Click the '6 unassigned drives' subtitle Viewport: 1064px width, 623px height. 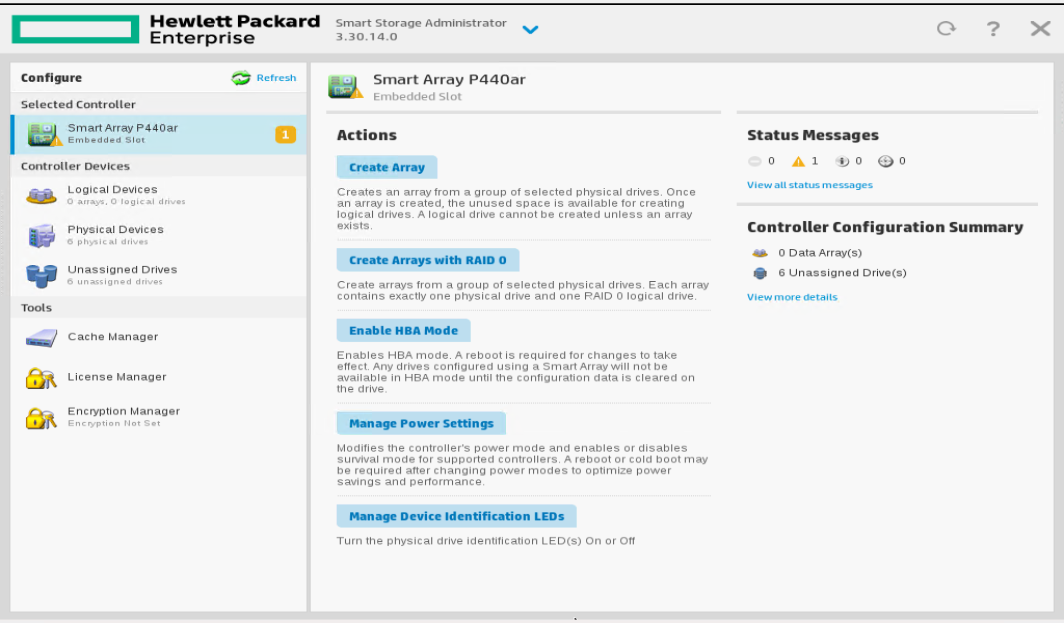[x=115, y=282]
